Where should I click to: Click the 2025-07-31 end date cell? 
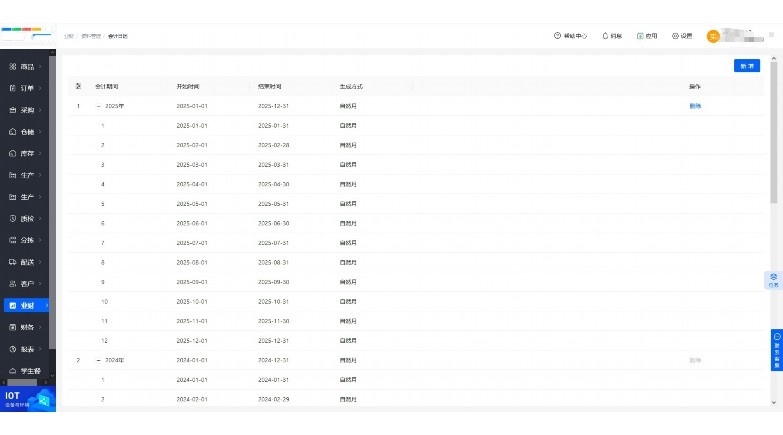[x=273, y=243]
